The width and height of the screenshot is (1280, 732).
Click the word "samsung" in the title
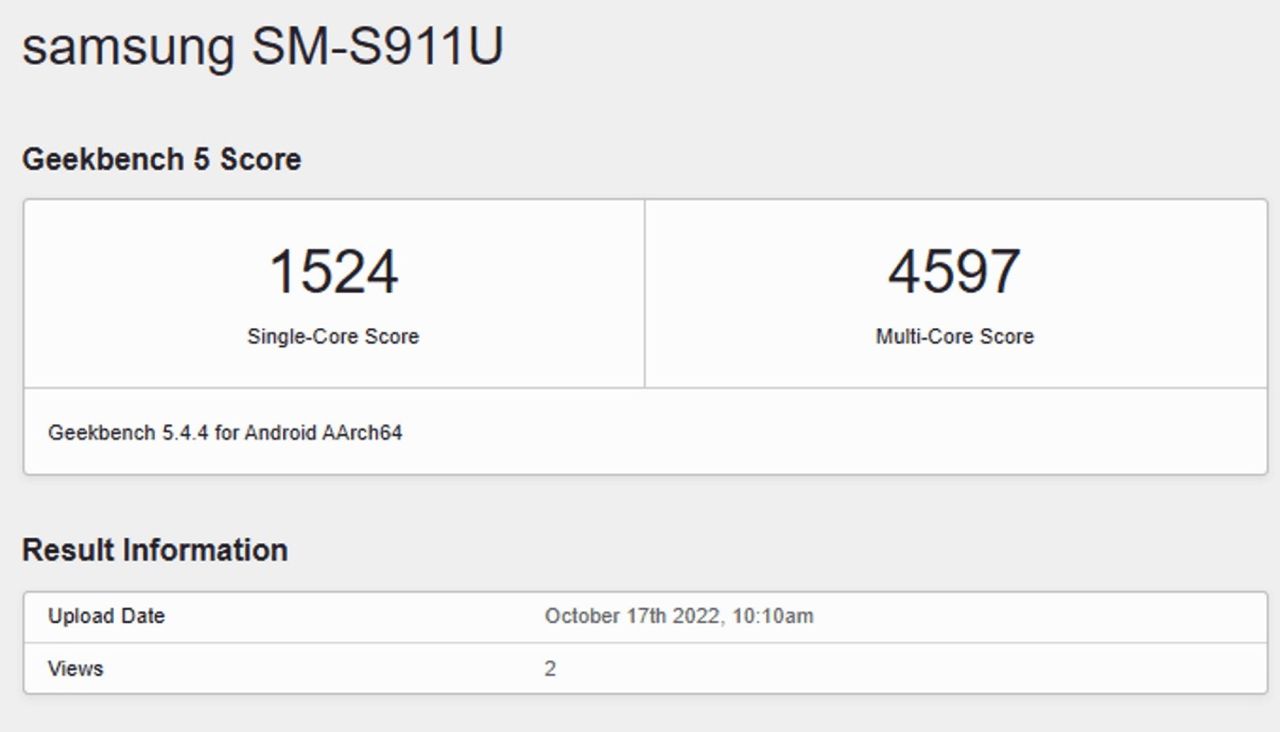point(127,48)
